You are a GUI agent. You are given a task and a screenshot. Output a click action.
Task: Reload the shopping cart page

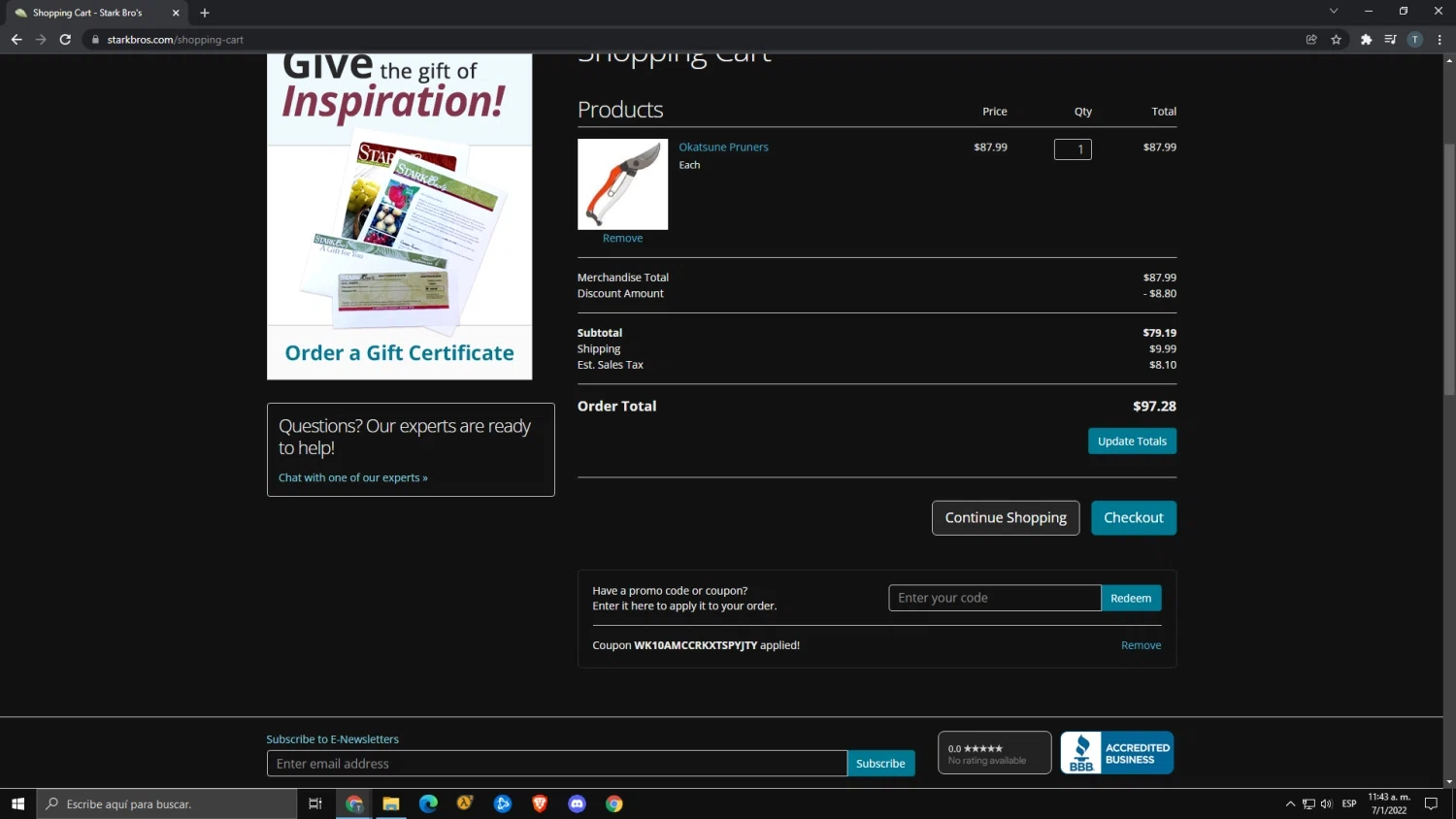click(65, 40)
